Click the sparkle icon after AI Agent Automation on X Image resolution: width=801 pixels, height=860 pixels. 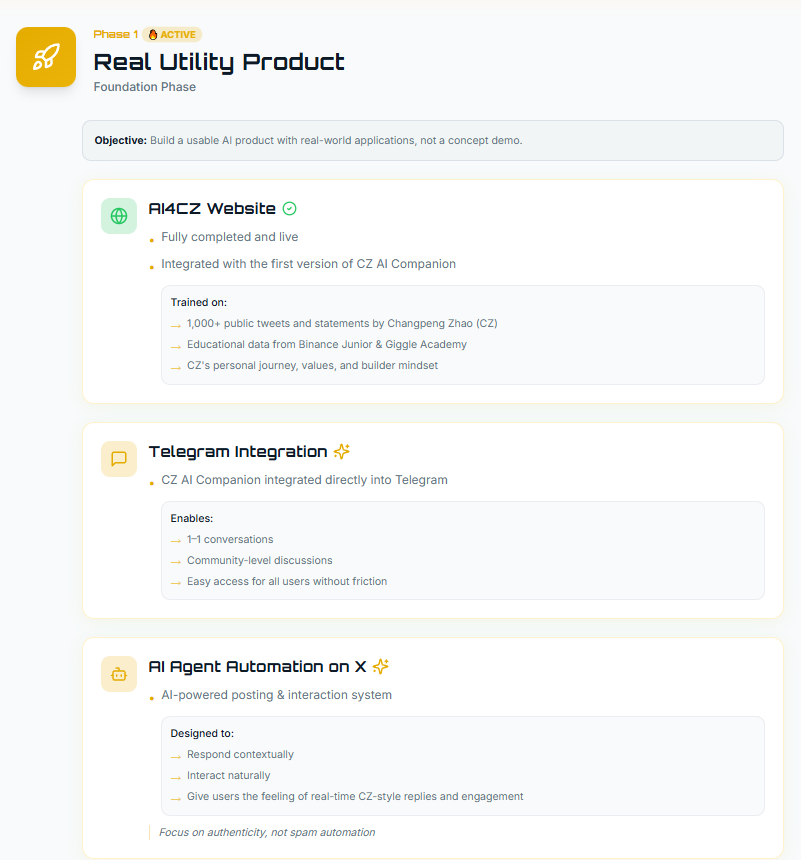click(381, 666)
